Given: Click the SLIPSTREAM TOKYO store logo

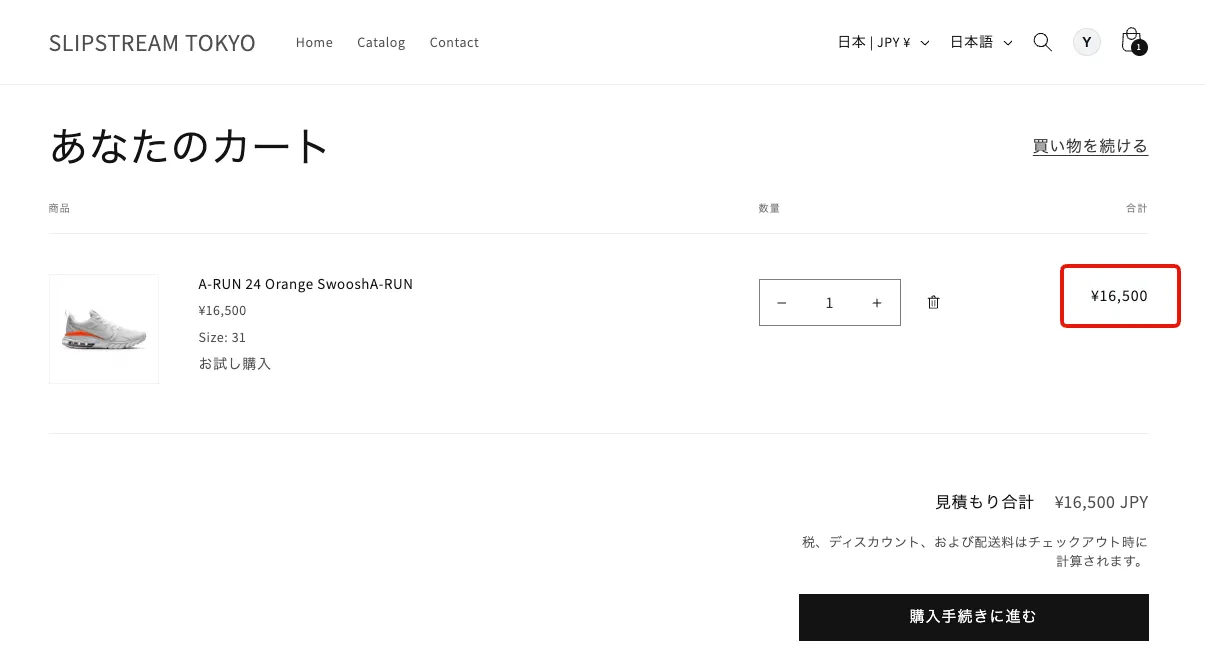Looking at the screenshot, I should click(x=152, y=43).
